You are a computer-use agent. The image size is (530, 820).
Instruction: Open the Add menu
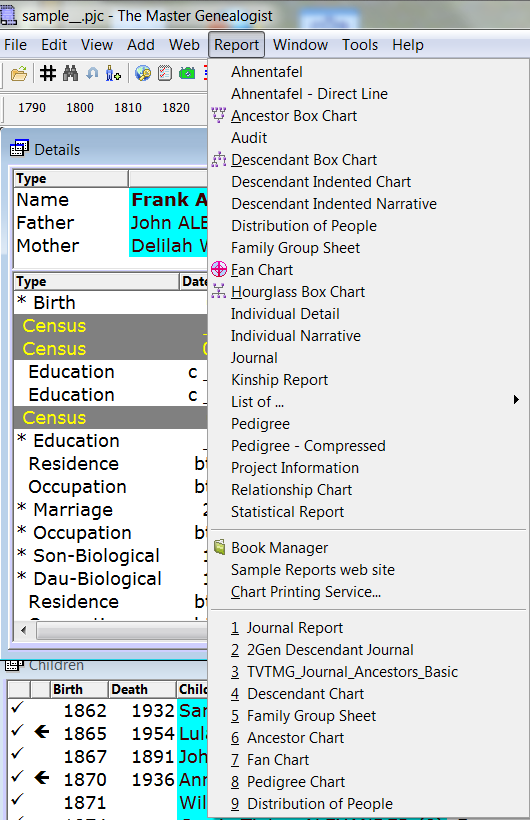click(140, 45)
